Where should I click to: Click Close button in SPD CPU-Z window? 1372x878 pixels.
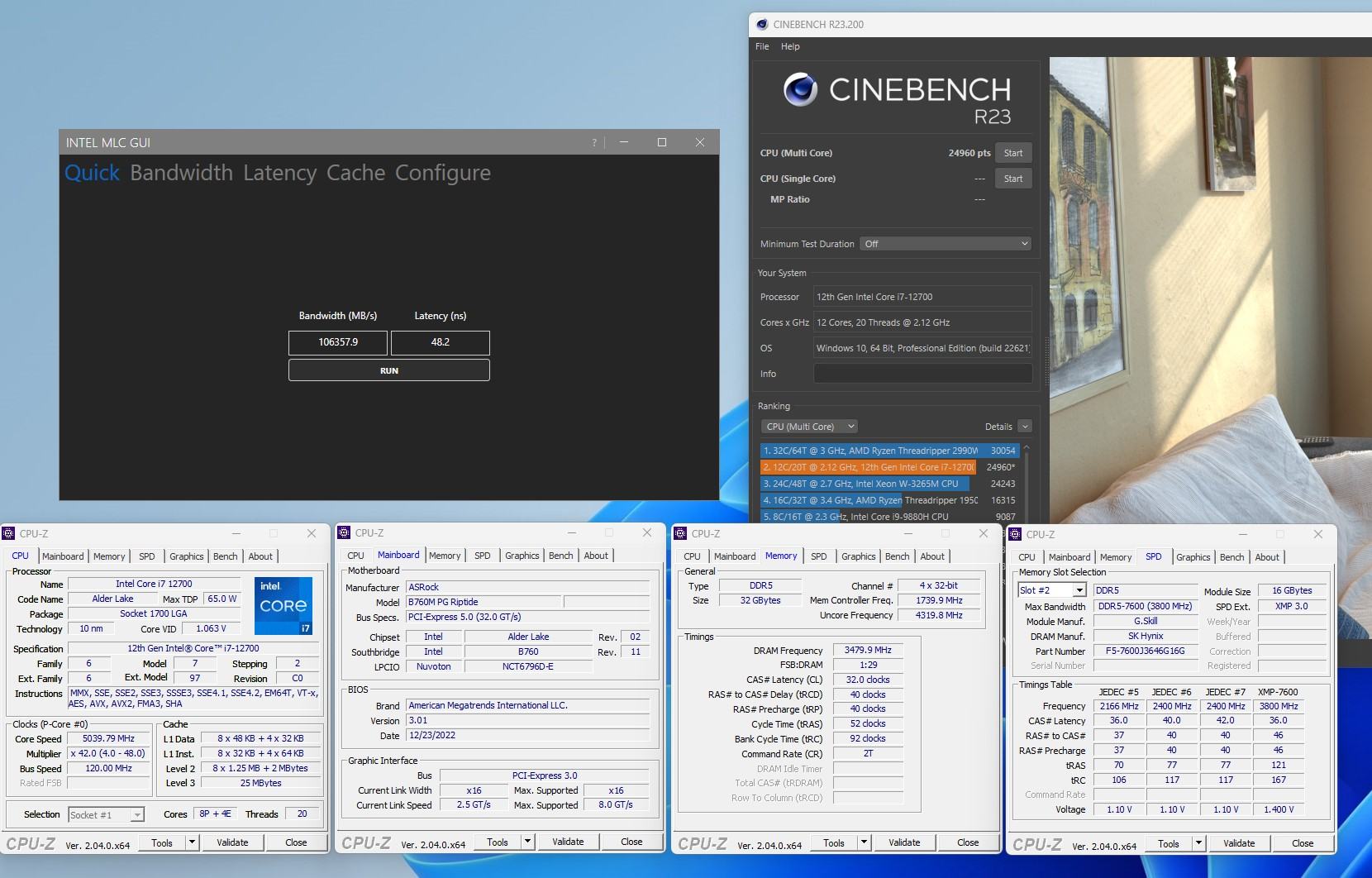click(1303, 843)
